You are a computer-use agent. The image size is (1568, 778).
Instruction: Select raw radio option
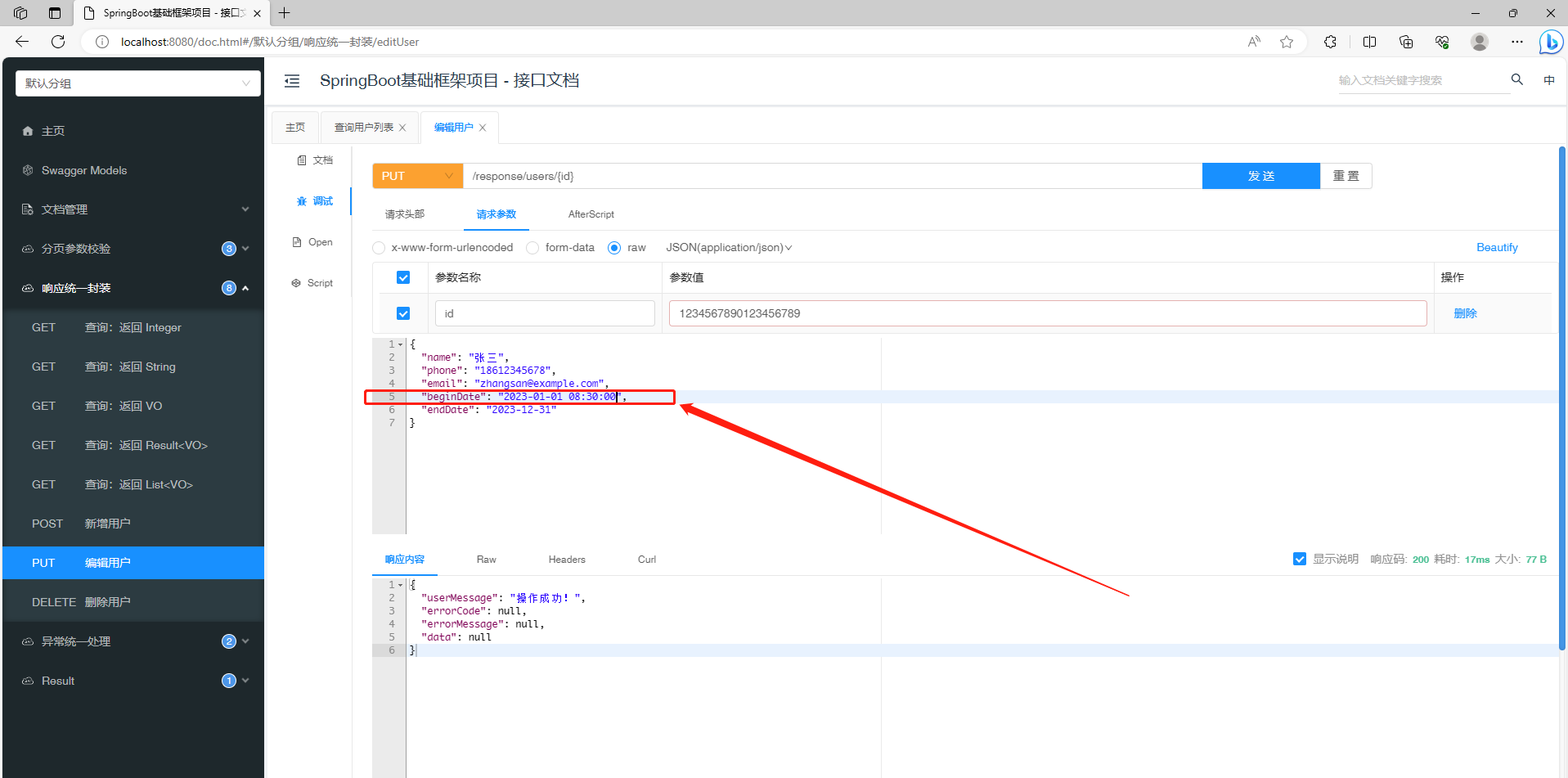coord(614,248)
